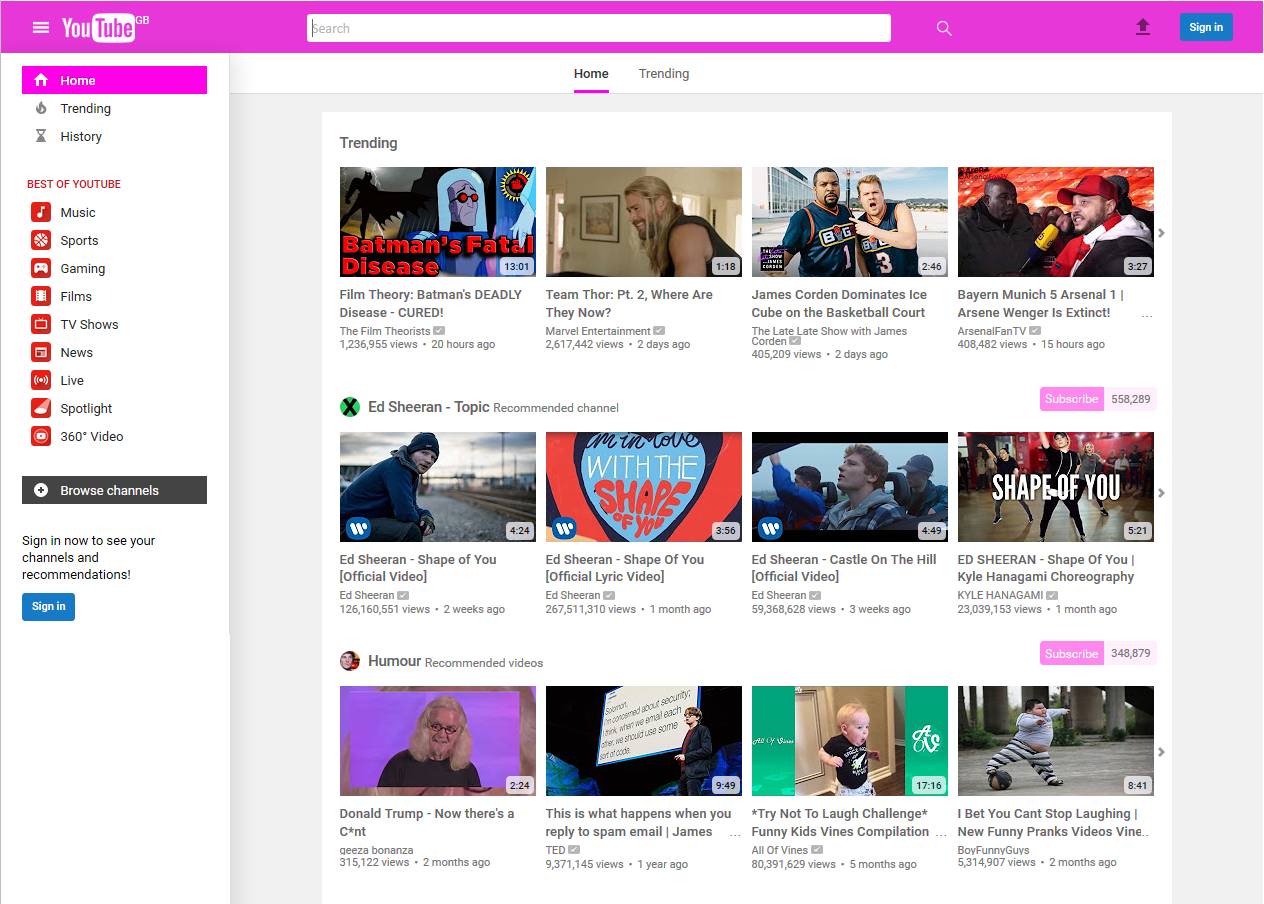
Task: Visit KYLE HANAGAMI channel link
Action: (x=1000, y=595)
